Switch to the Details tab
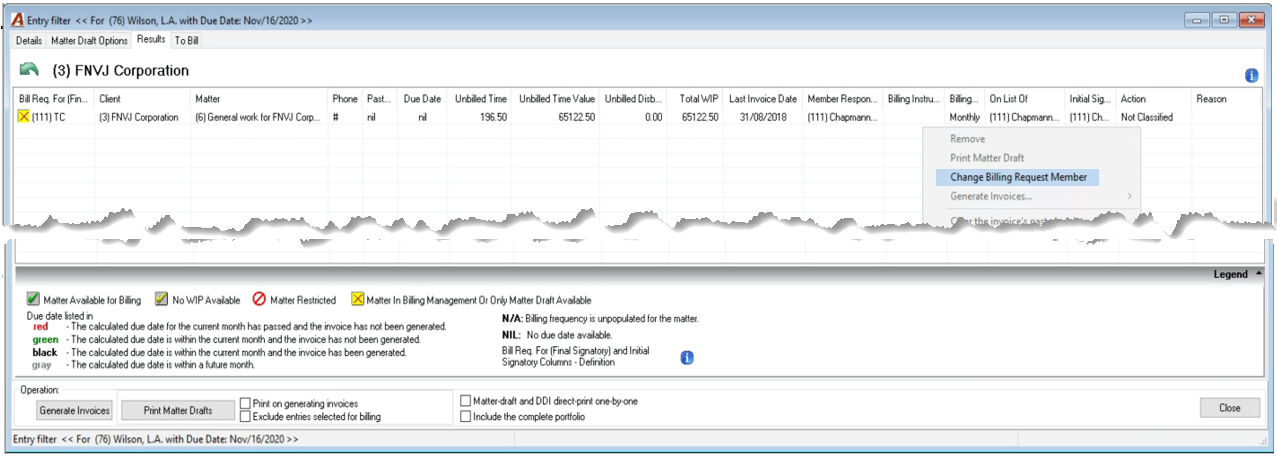 coord(29,41)
